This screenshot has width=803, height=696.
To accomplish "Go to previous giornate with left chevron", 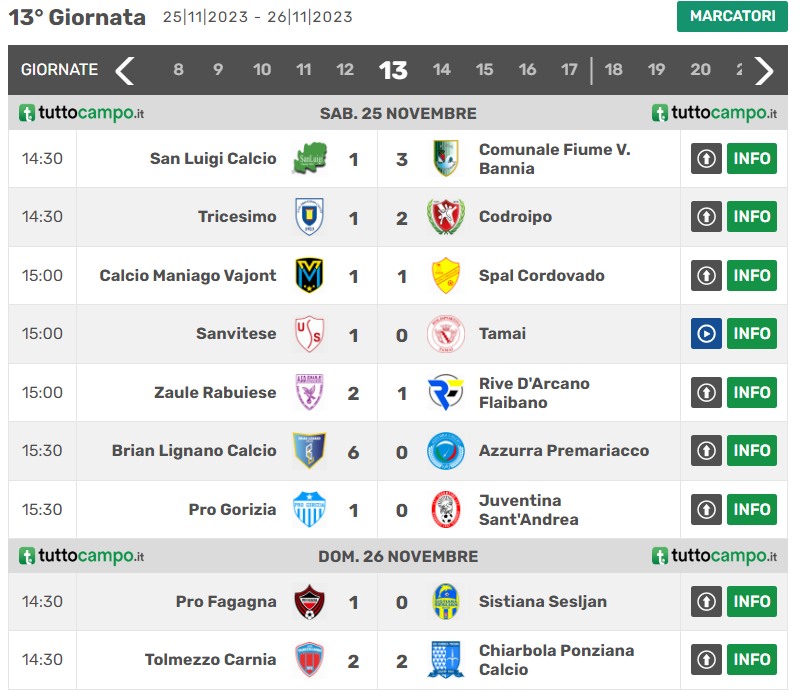I will [125, 70].
